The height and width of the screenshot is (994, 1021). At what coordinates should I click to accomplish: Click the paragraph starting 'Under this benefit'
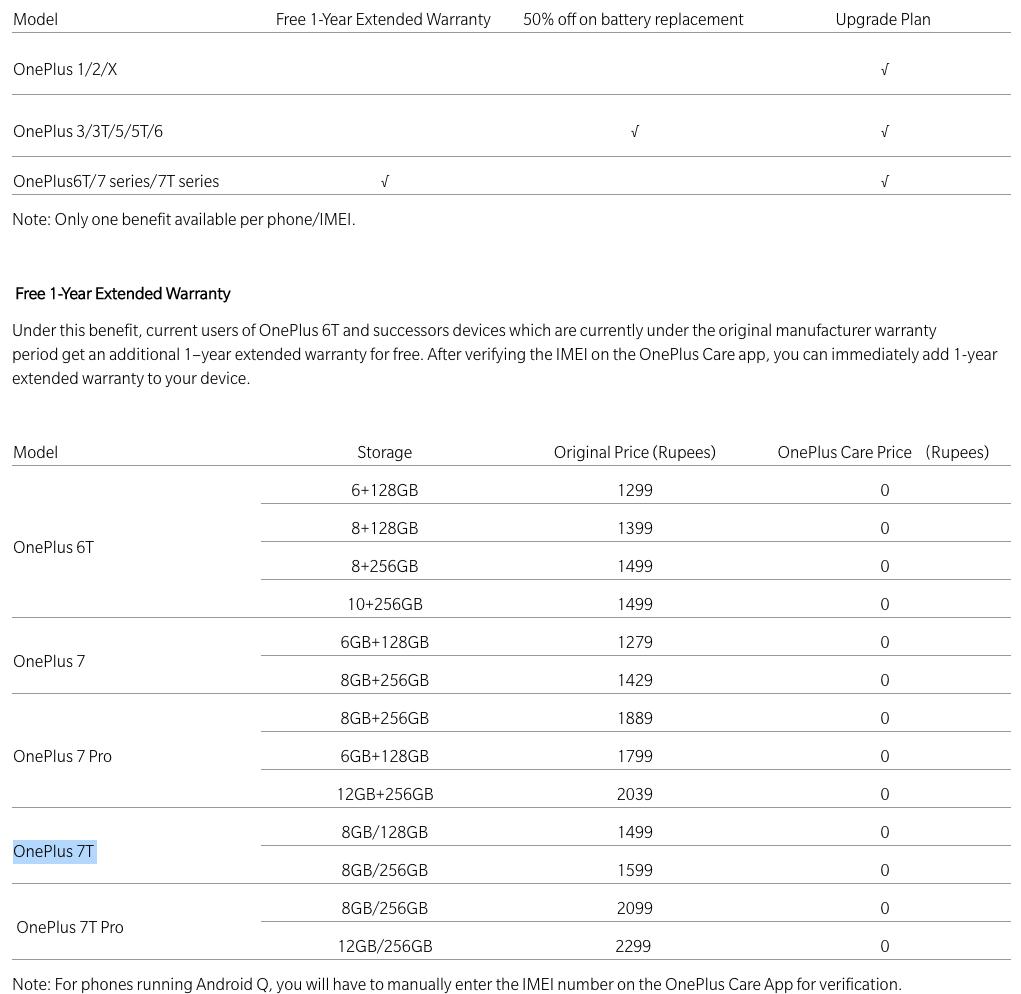pos(505,354)
